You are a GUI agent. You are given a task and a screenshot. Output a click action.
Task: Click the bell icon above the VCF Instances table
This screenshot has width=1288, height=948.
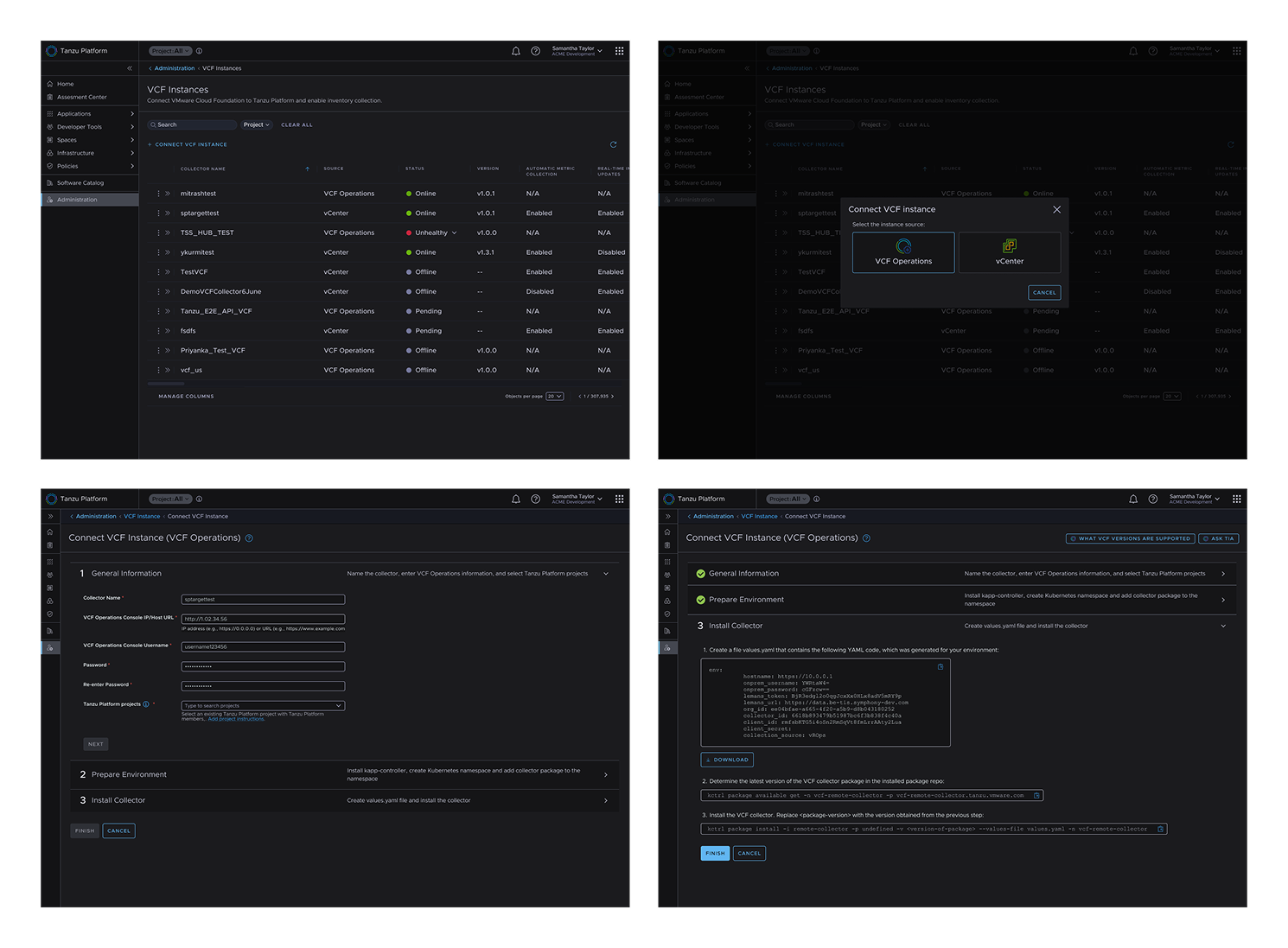click(x=516, y=51)
